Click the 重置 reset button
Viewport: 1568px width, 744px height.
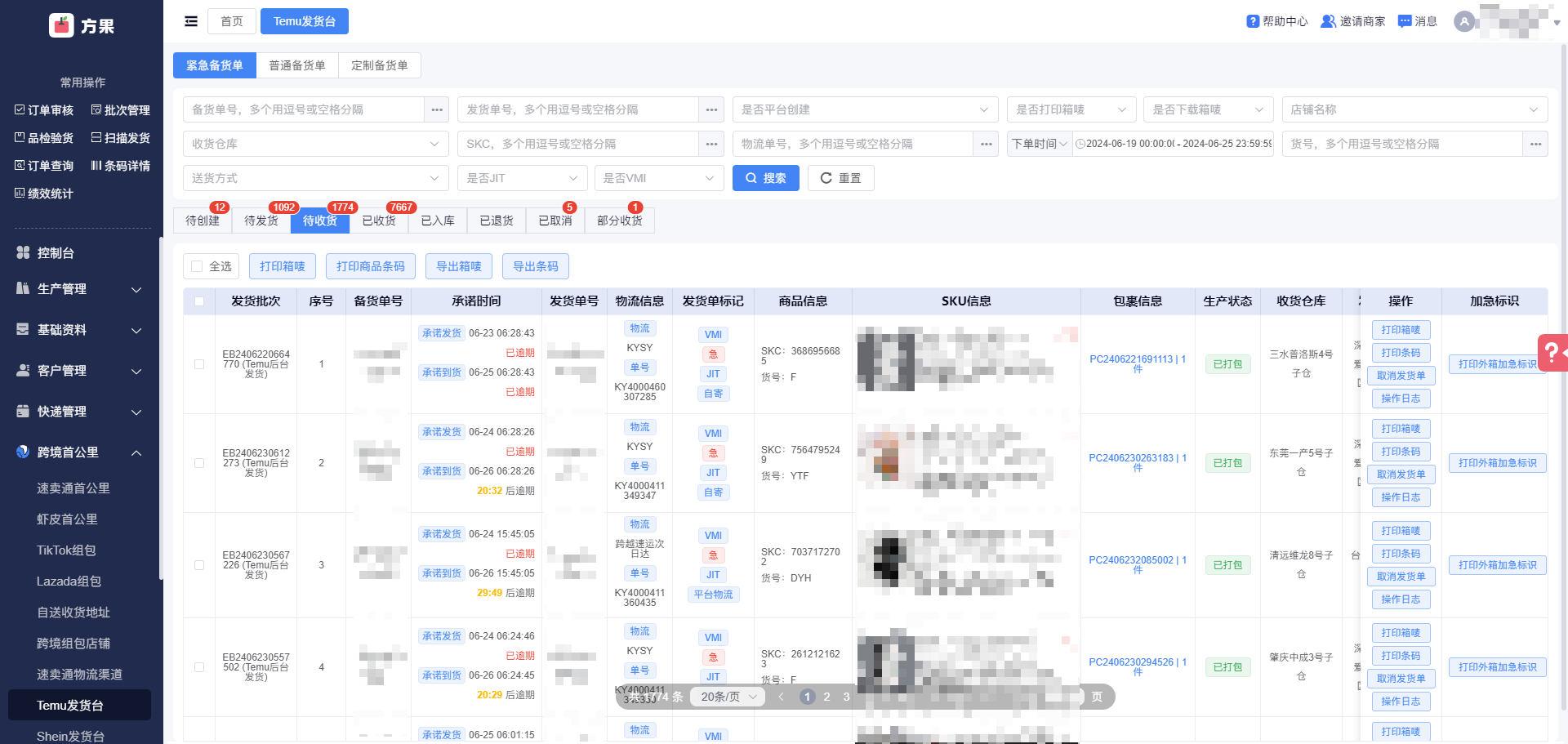(x=841, y=178)
